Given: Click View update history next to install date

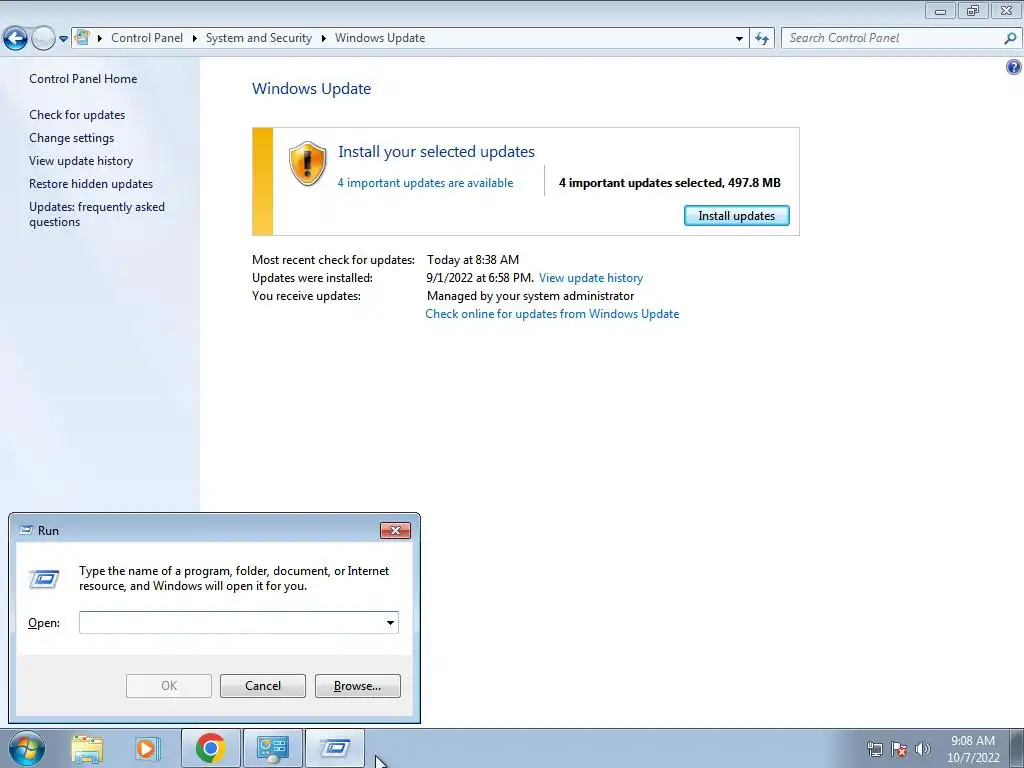Looking at the screenshot, I should [x=591, y=278].
